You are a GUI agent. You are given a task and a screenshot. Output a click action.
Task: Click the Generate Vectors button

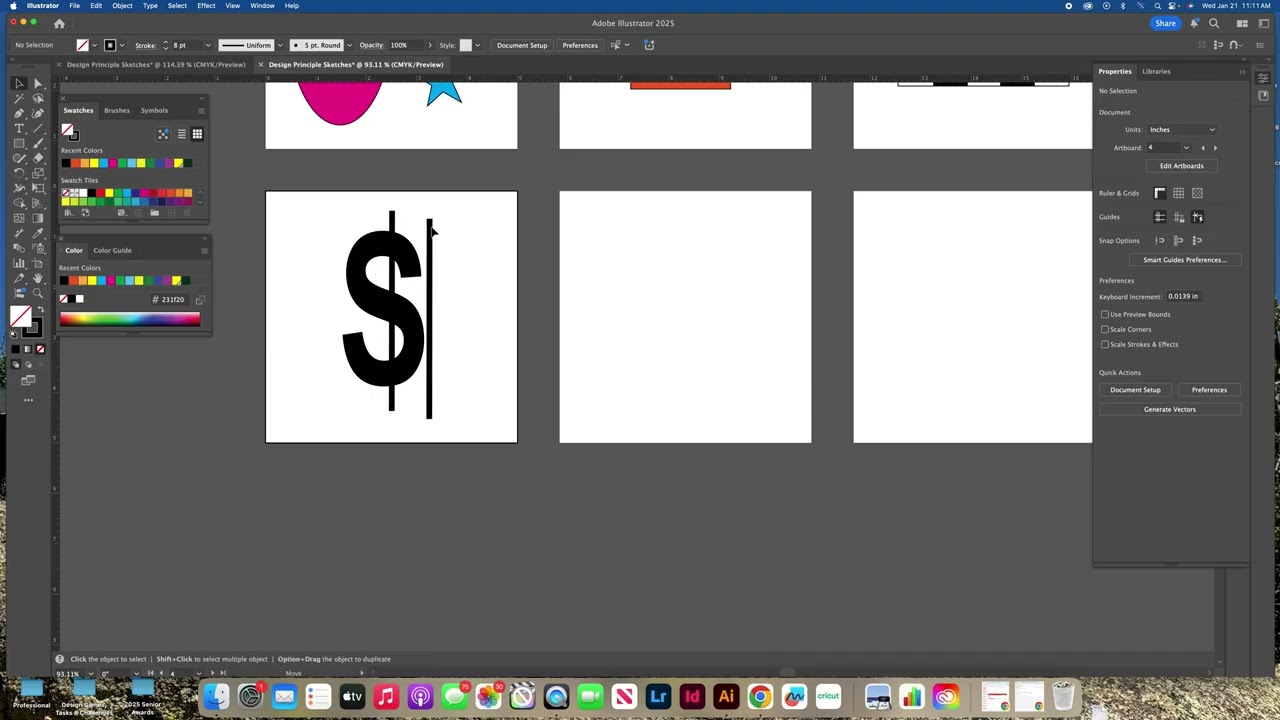pos(1169,409)
